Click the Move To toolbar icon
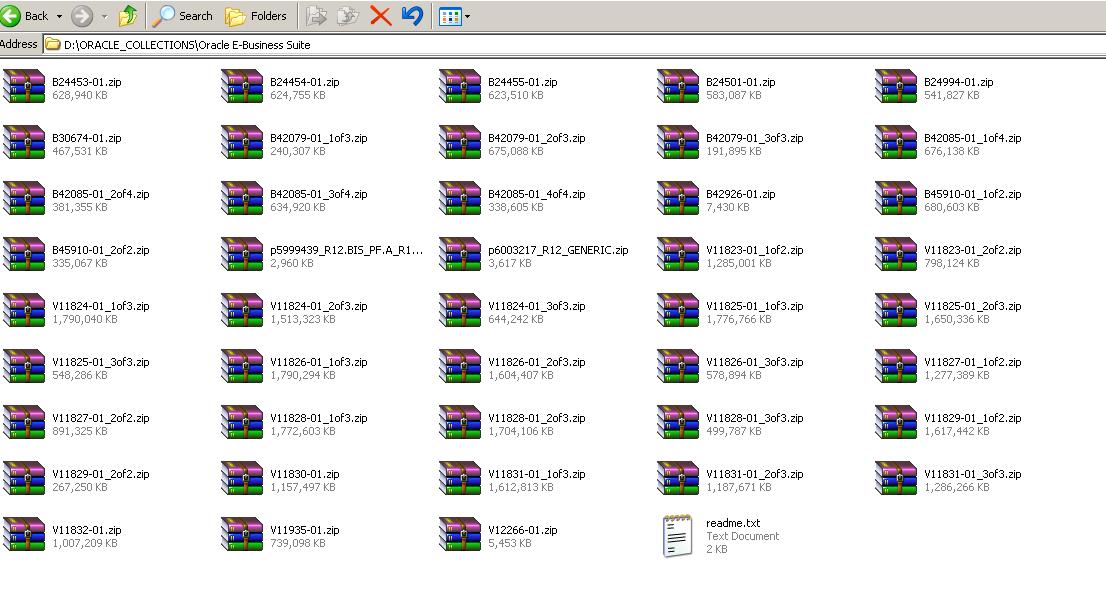The height and width of the screenshot is (593, 1106). click(x=316, y=16)
